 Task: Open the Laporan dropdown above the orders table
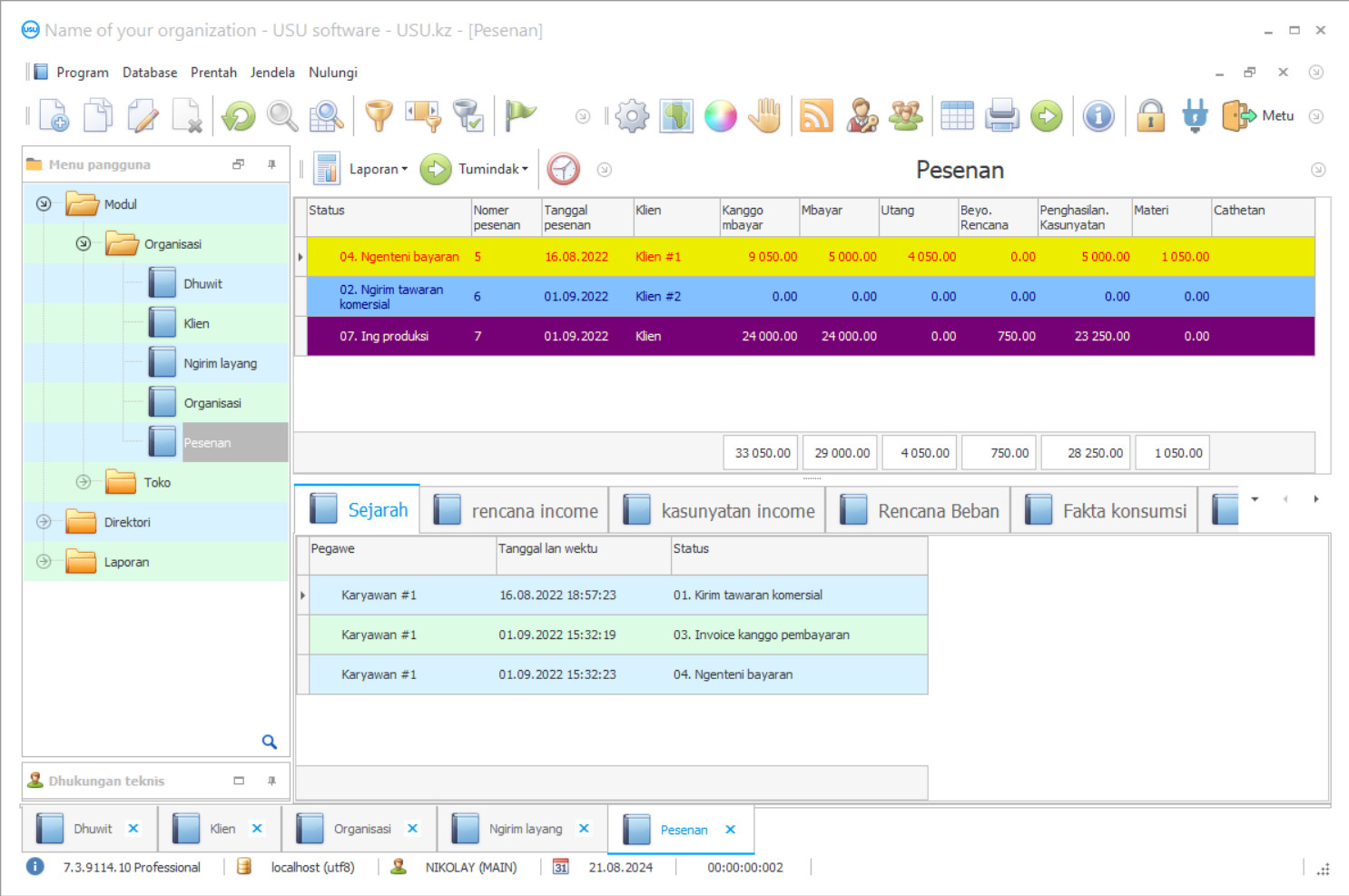click(x=378, y=169)
